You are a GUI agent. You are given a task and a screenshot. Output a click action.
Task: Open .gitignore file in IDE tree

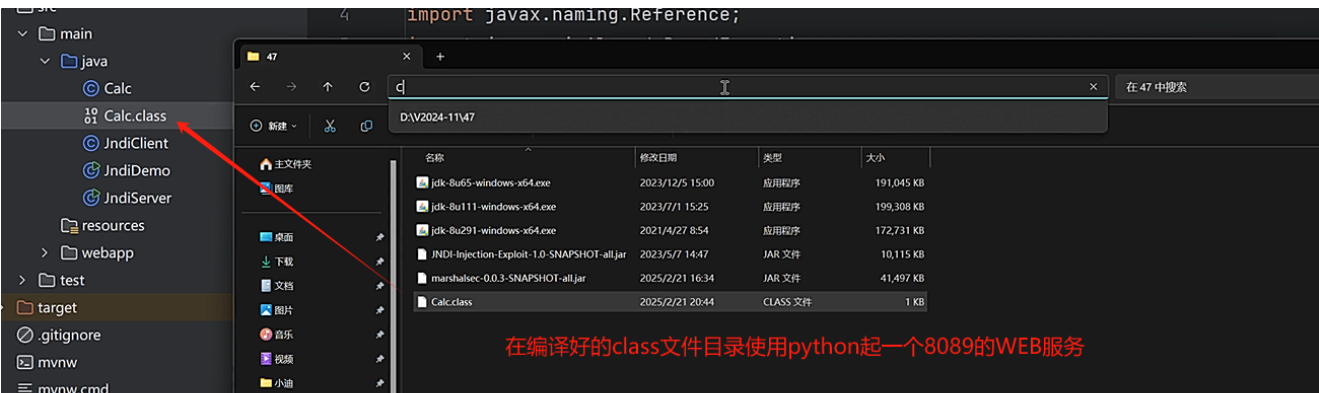coord(59,335)
